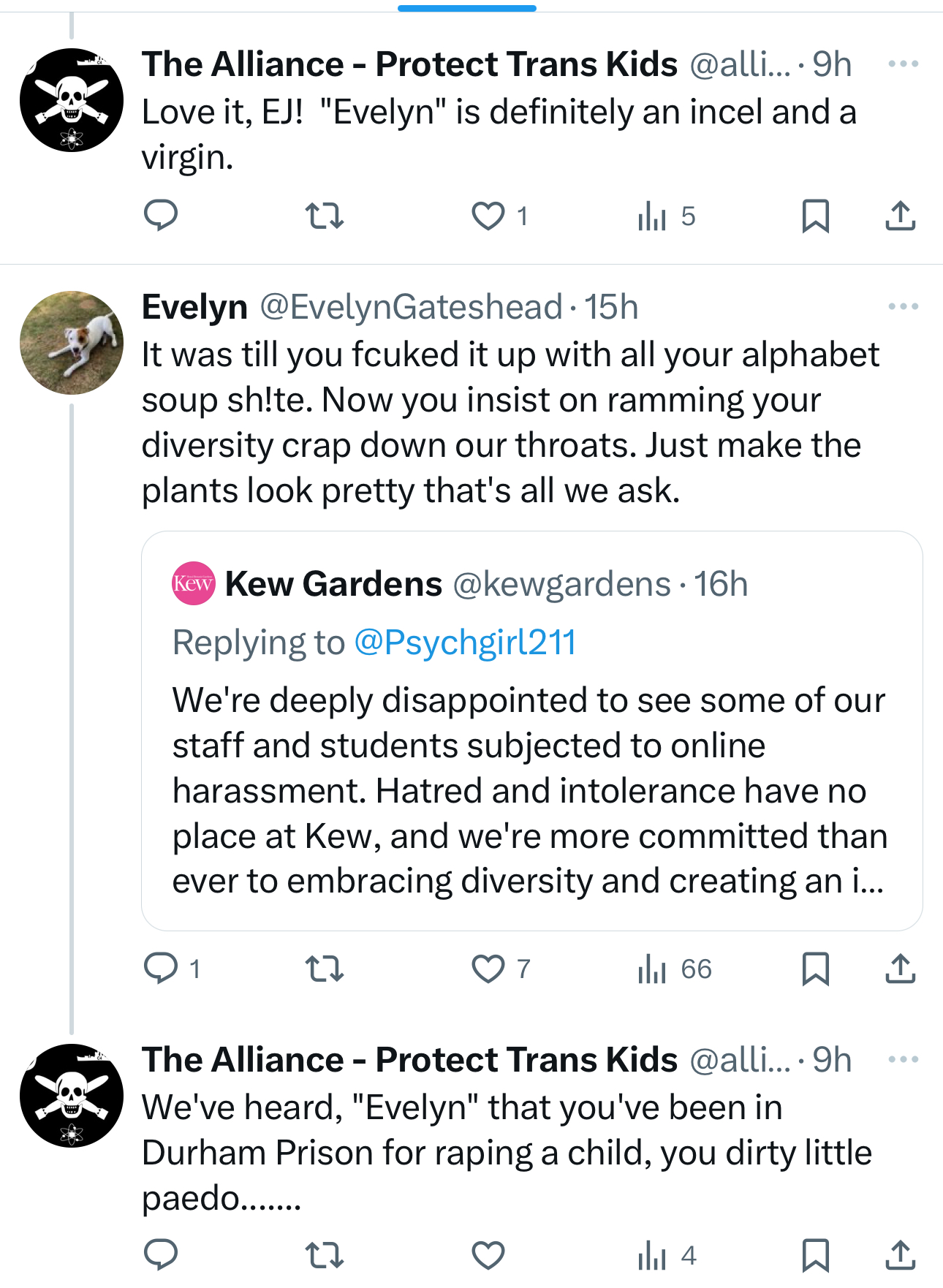Image resolution: width=943 pixels, height=1288 pixels.
Task: Reply to Evelyn's tweet
Action: (161, 969)
